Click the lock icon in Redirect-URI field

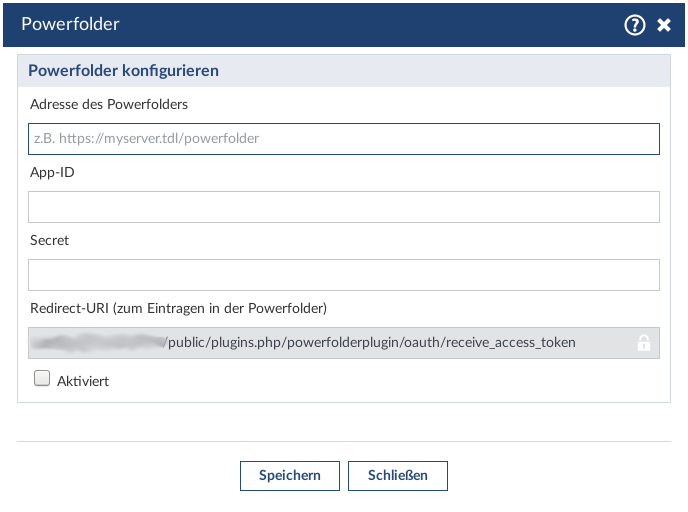click(644, 343)
